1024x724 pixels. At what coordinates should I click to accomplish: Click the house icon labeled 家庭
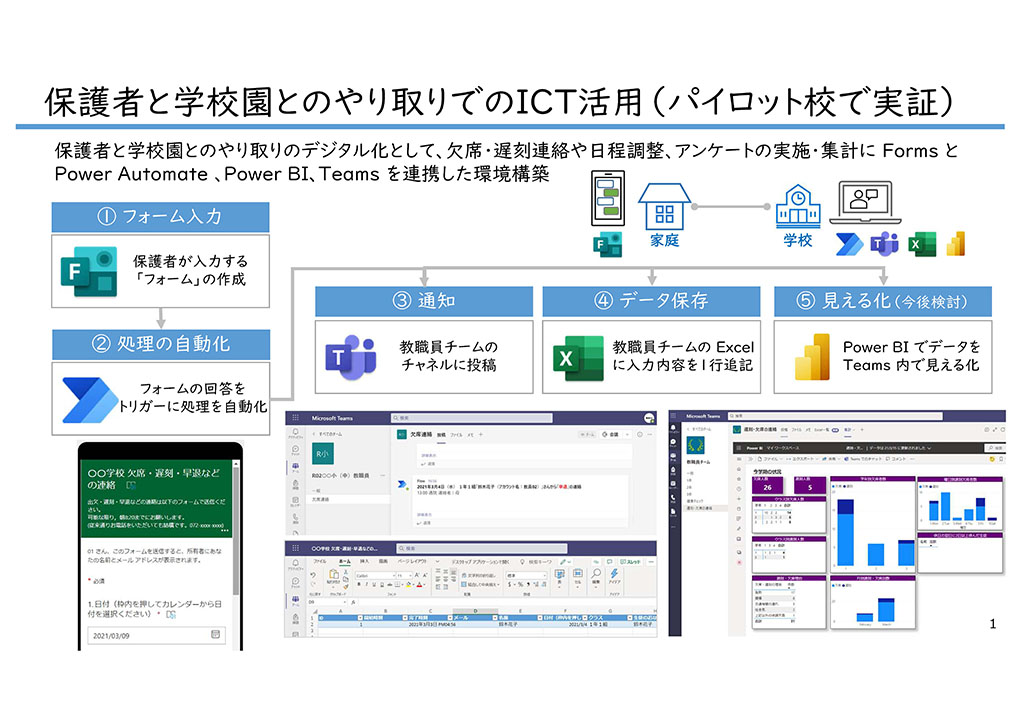tap(664, 207)
